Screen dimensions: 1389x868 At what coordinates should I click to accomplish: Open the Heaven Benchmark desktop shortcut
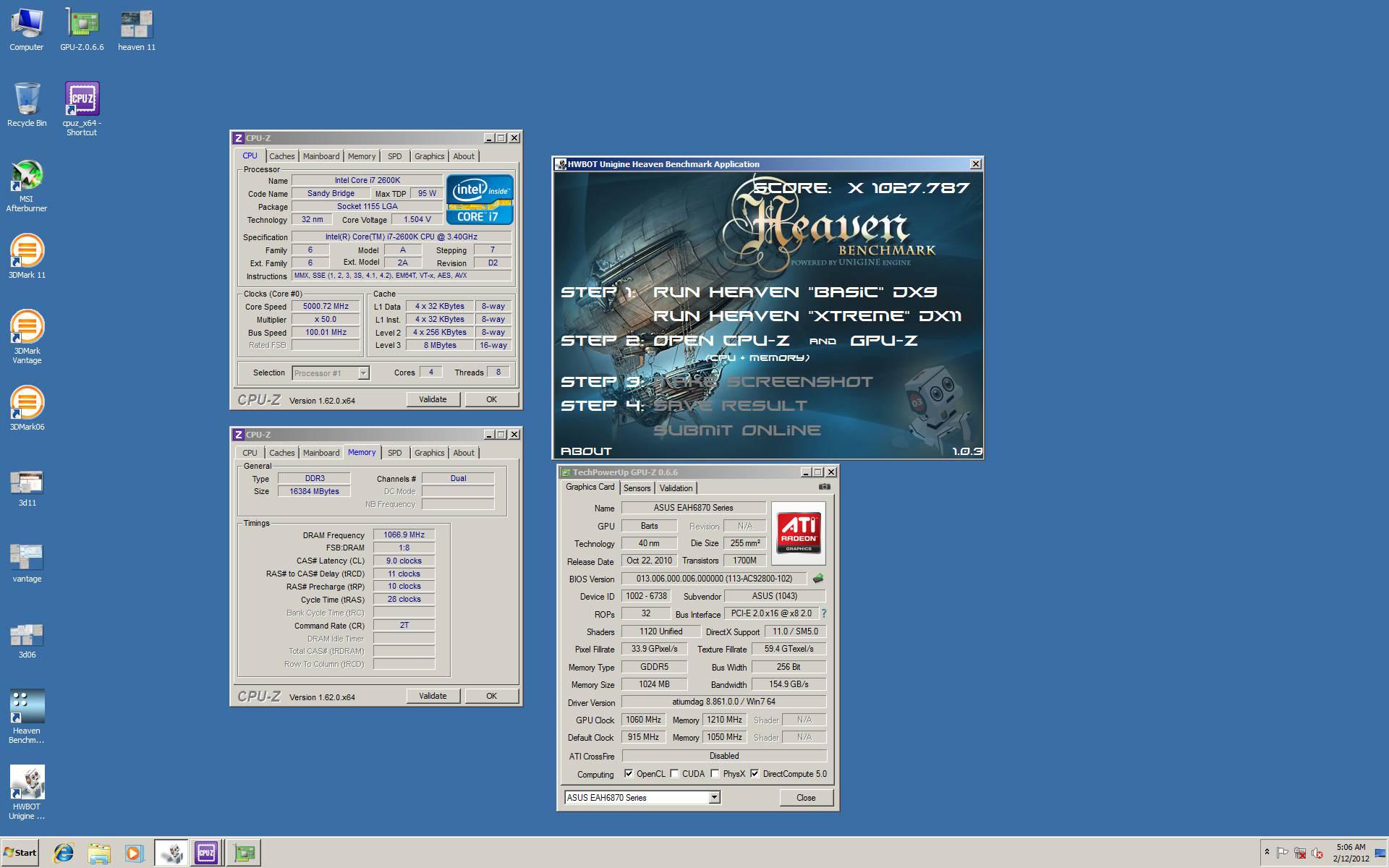tap(27, 716)
